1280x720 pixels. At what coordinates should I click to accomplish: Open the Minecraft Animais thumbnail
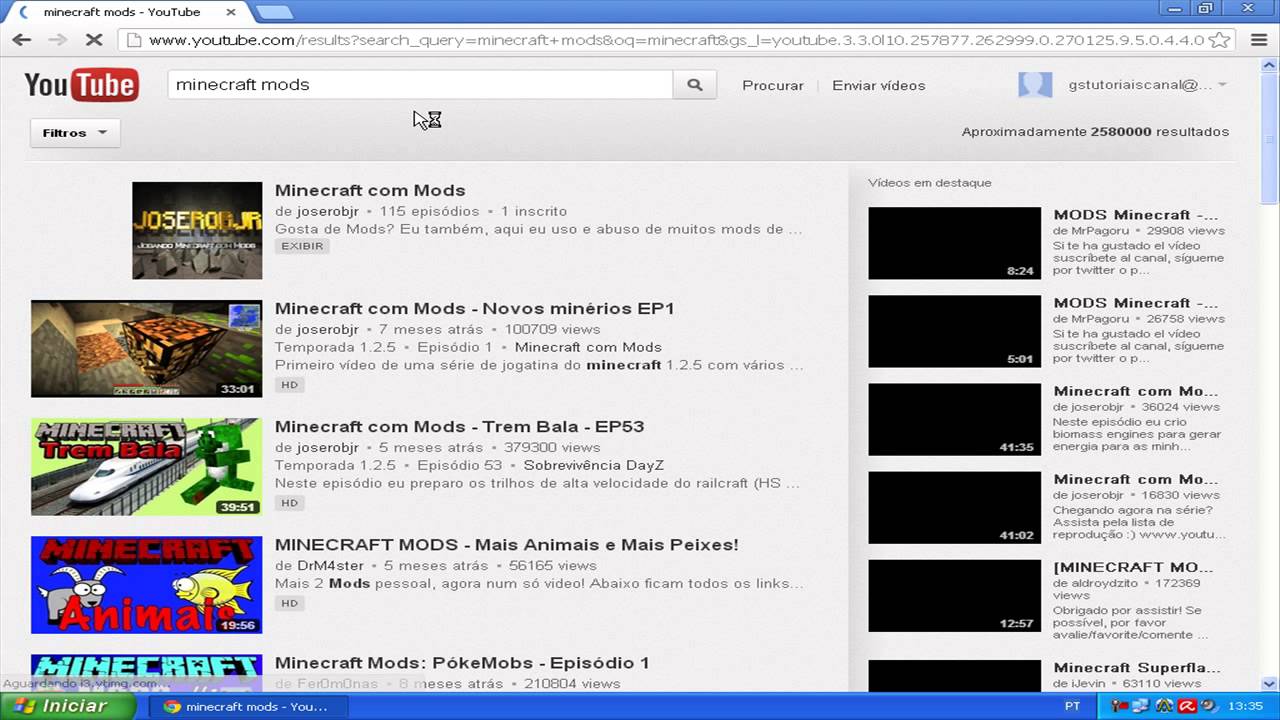click(146, 584)
